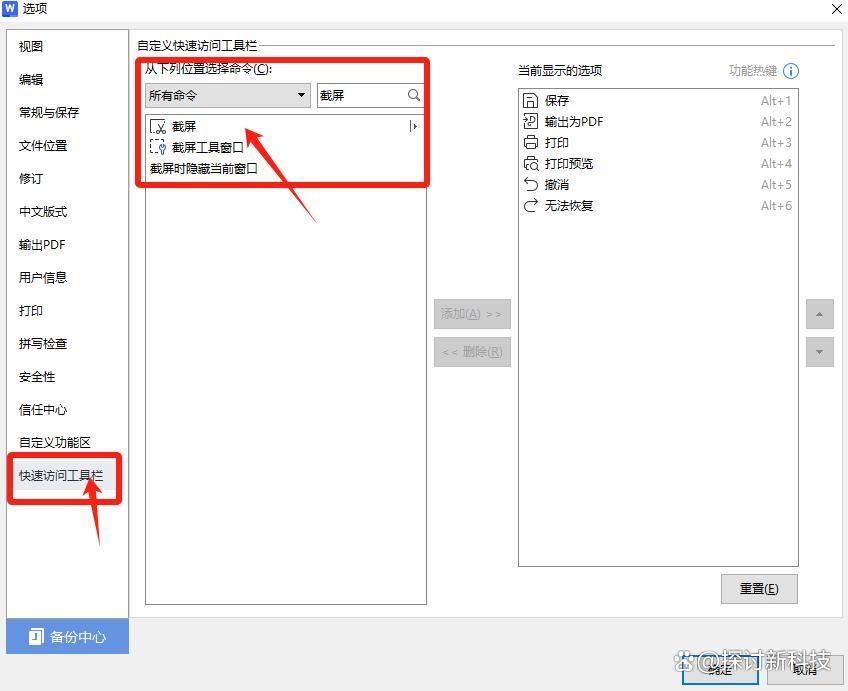The image size is (848, 691).
Task: Click the 保存 save icon
Action: [x=531, y=101]
